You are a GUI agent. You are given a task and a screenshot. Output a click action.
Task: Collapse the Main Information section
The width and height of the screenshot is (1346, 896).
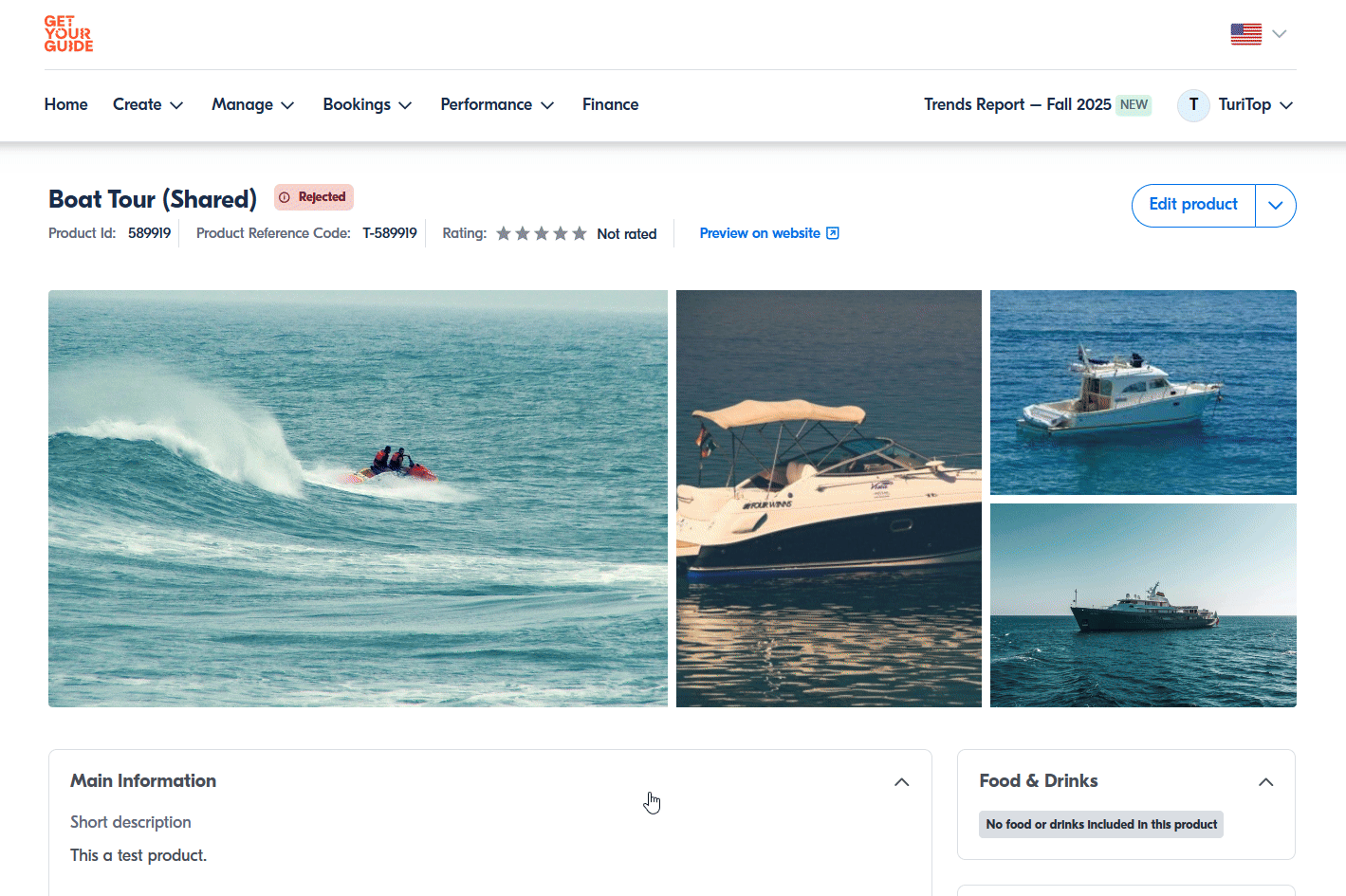click(x=901, y=782)
